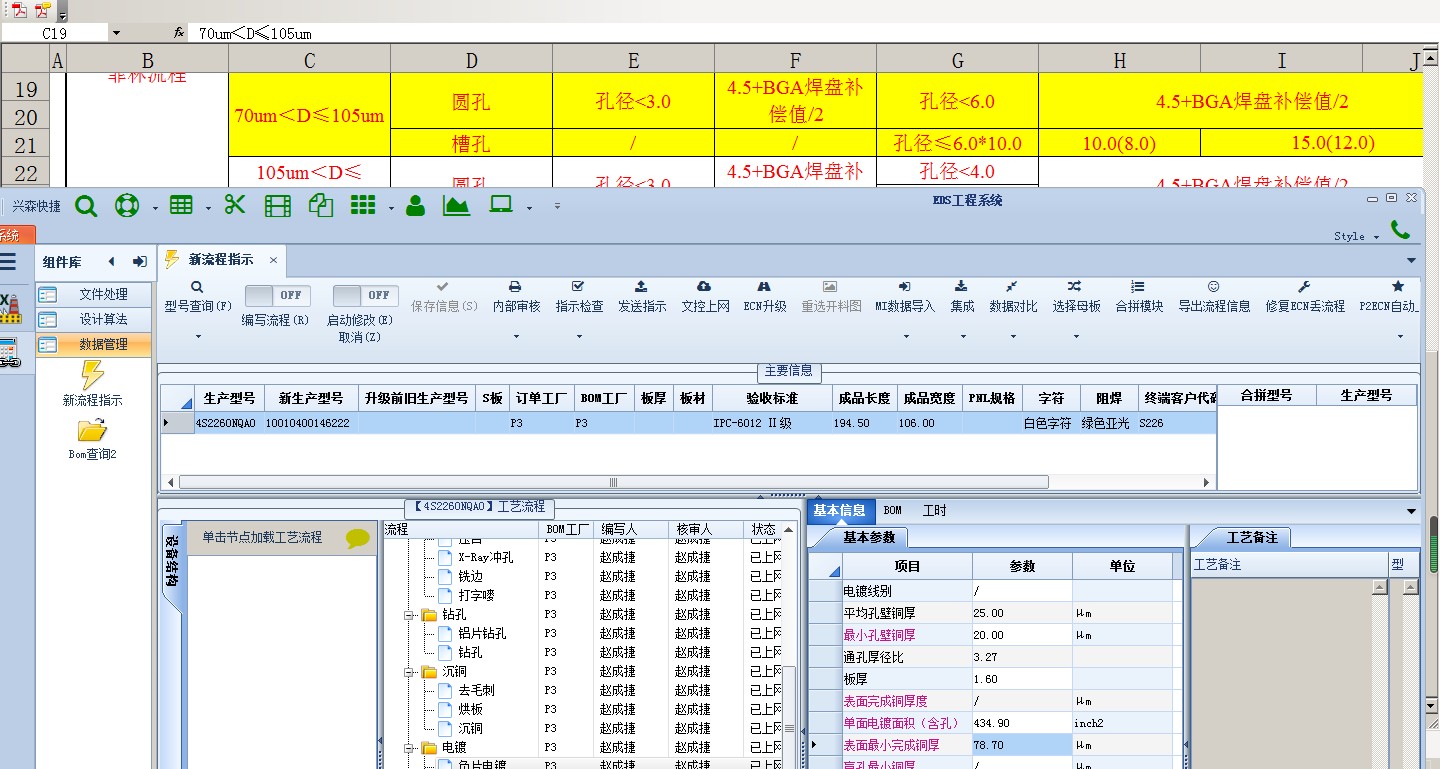Close the 新流程指示 tab
The image size is (1440, 769).
coord(273,260)
